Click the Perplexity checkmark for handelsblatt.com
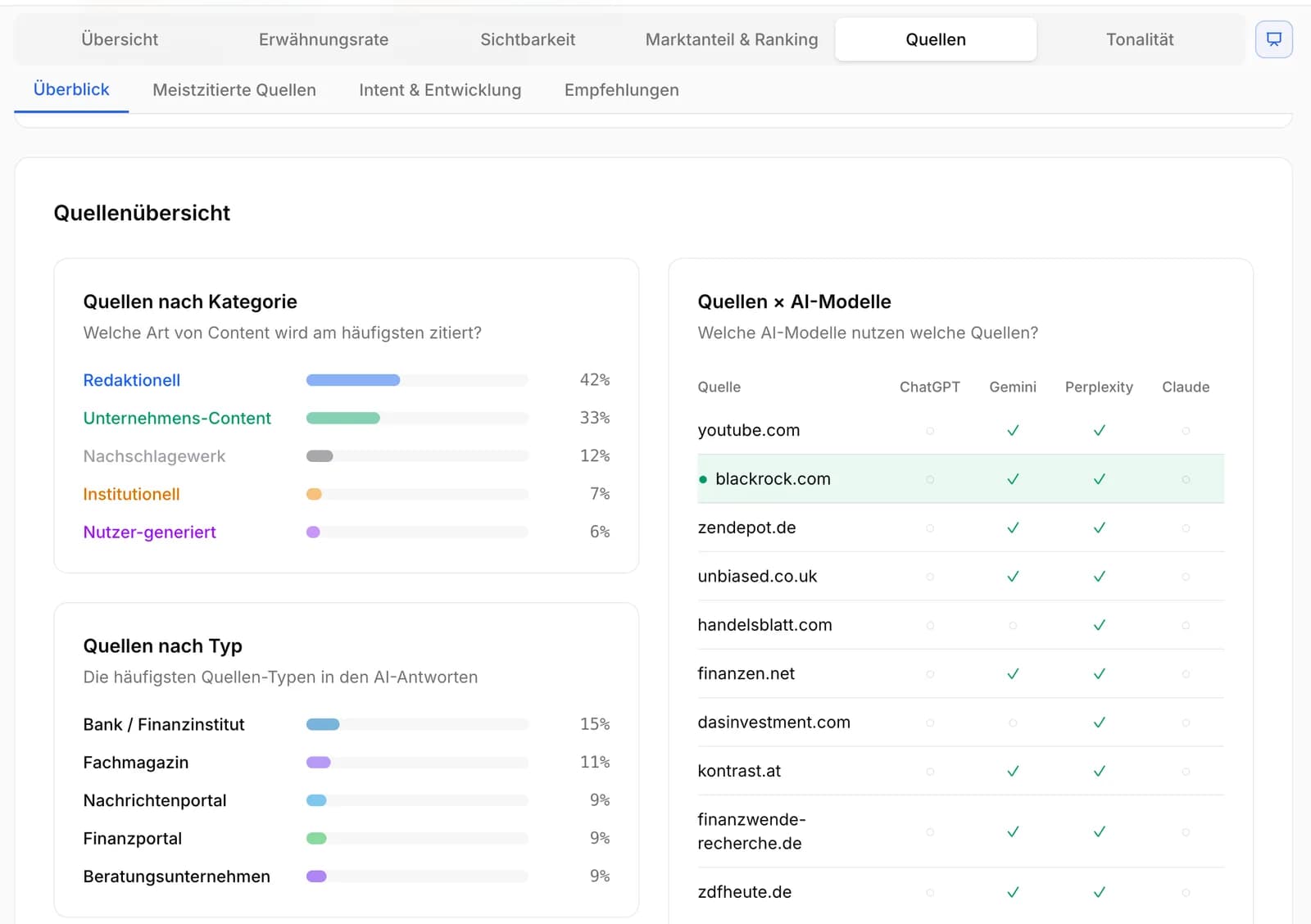Image resolution: width=1311 pixels, height=924 pixels. pos(1100,625)
